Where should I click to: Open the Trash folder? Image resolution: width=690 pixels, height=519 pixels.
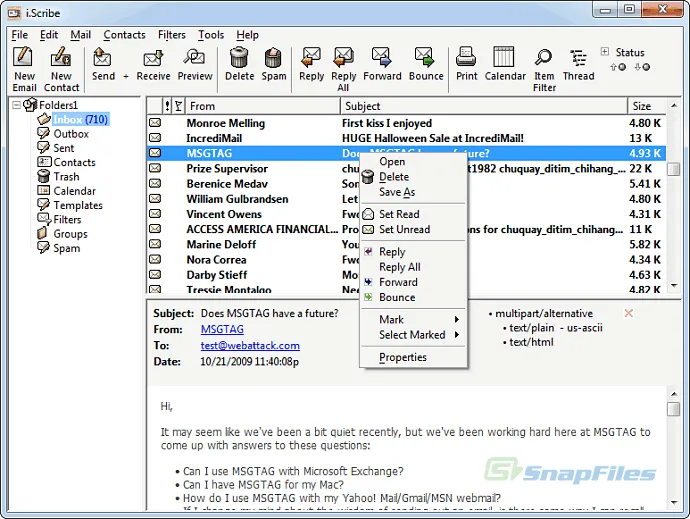click(66, 177)
